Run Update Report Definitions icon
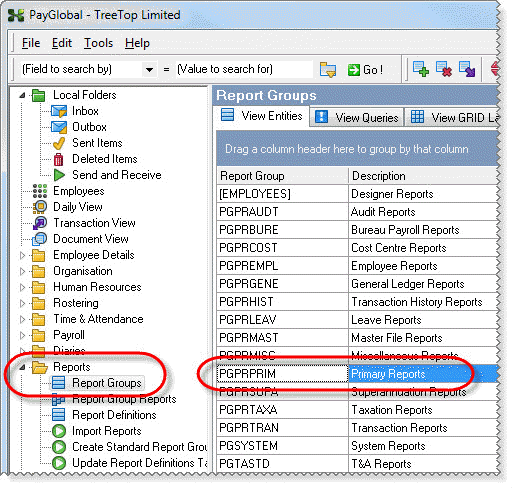Viewport: 517px width, 492px height. pyautogui.click(x=59, y=463)
